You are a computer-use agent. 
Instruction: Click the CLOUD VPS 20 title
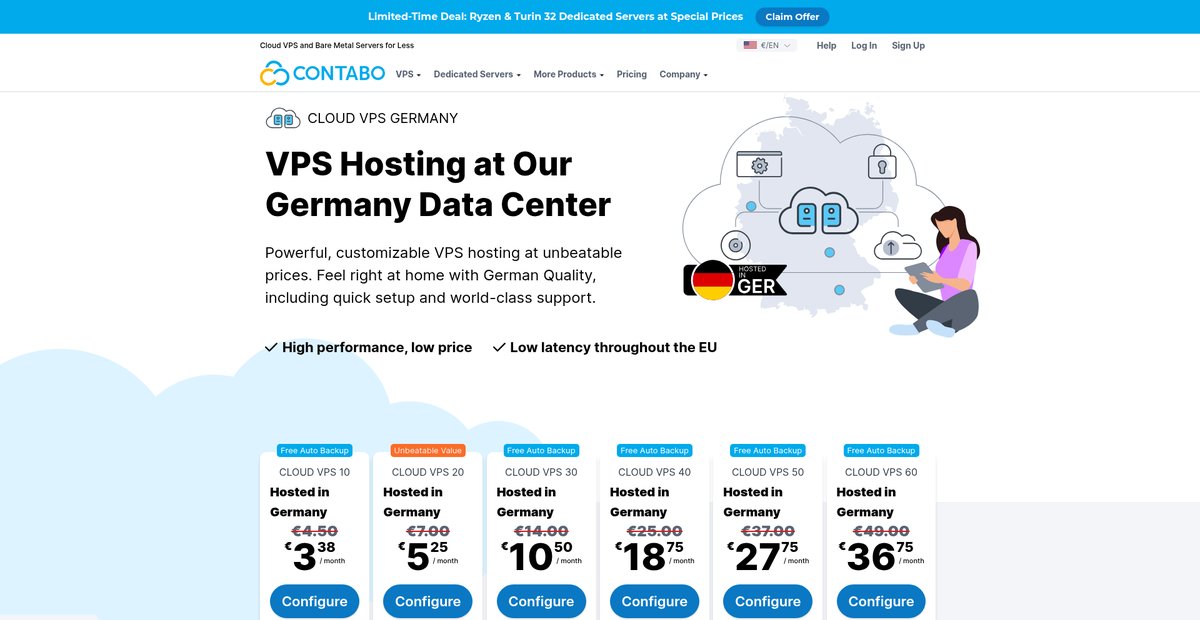coord(428,472)
